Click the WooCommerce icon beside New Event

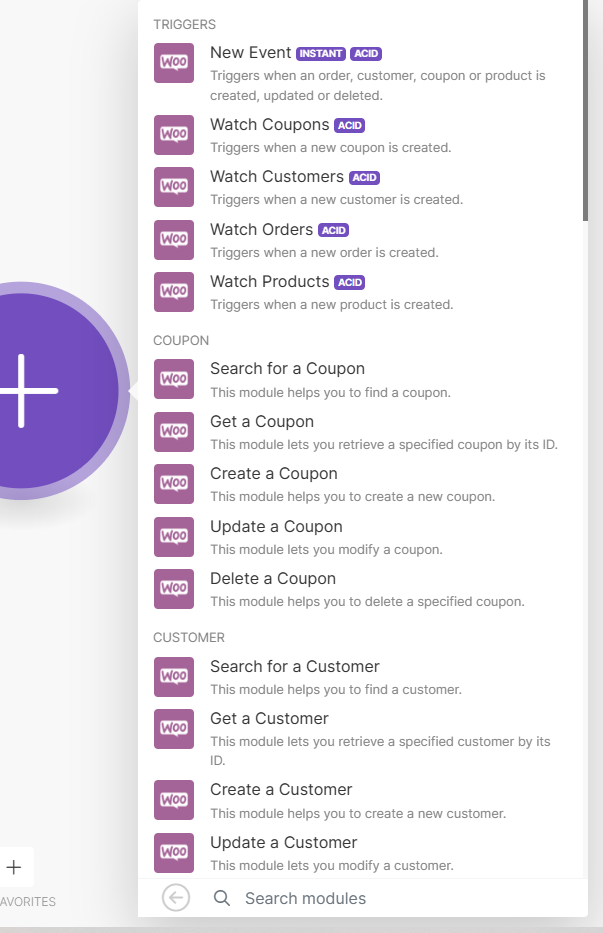174,63
